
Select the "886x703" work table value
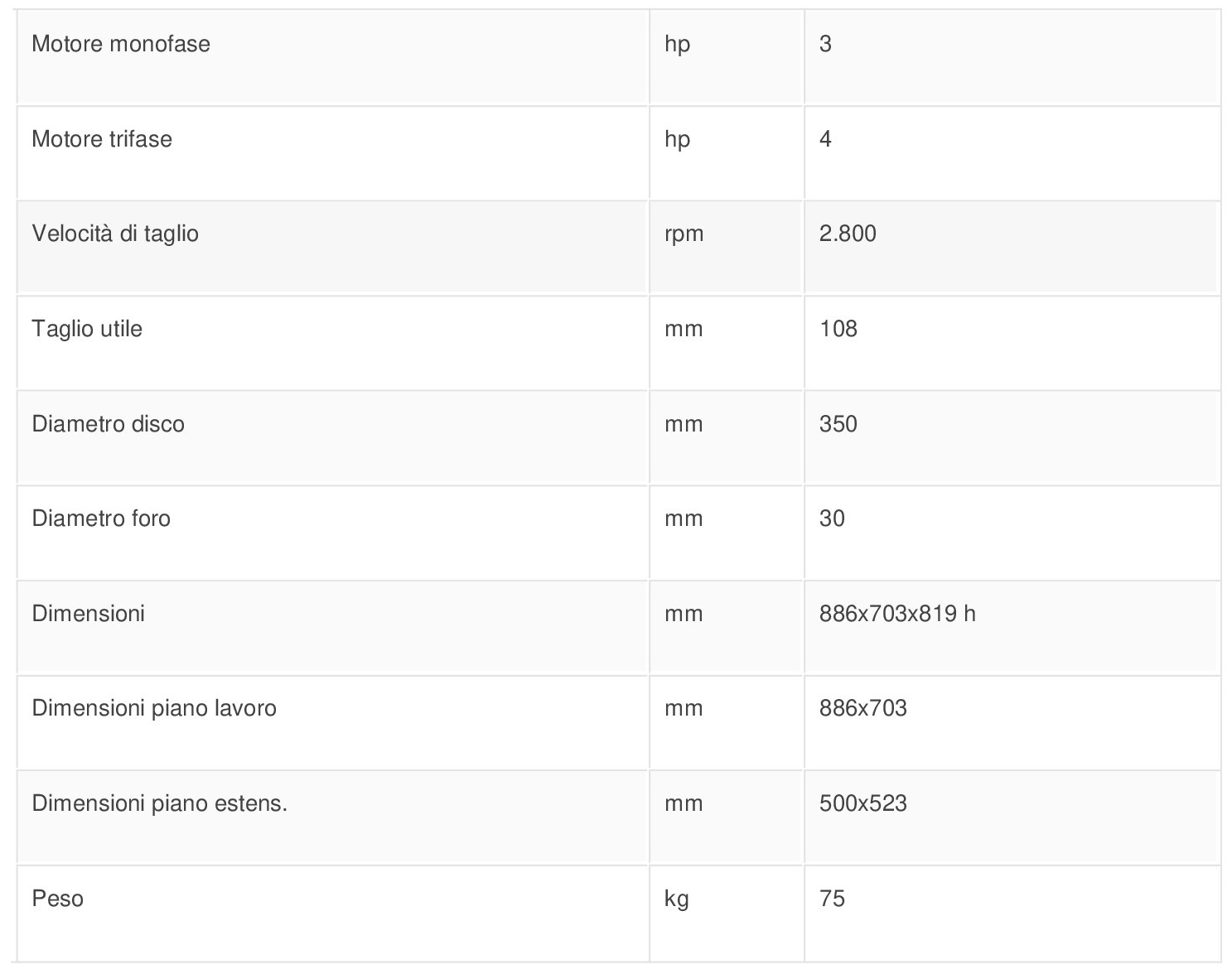863,708
